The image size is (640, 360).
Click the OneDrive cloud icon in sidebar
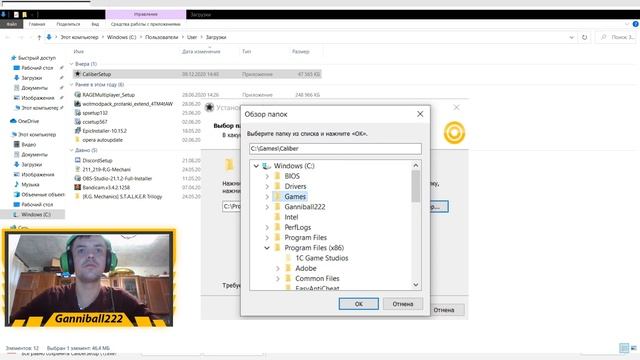[13, 121]
